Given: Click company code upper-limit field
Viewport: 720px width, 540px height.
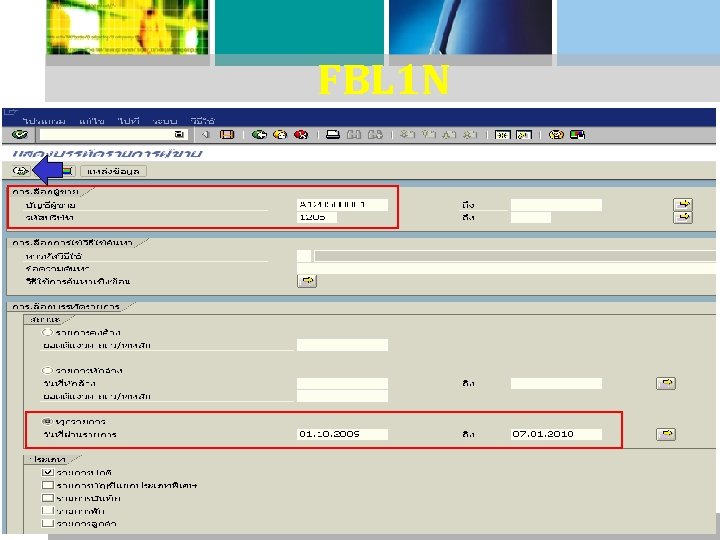Looking at the screenshot, I should (x=531, y=217).
